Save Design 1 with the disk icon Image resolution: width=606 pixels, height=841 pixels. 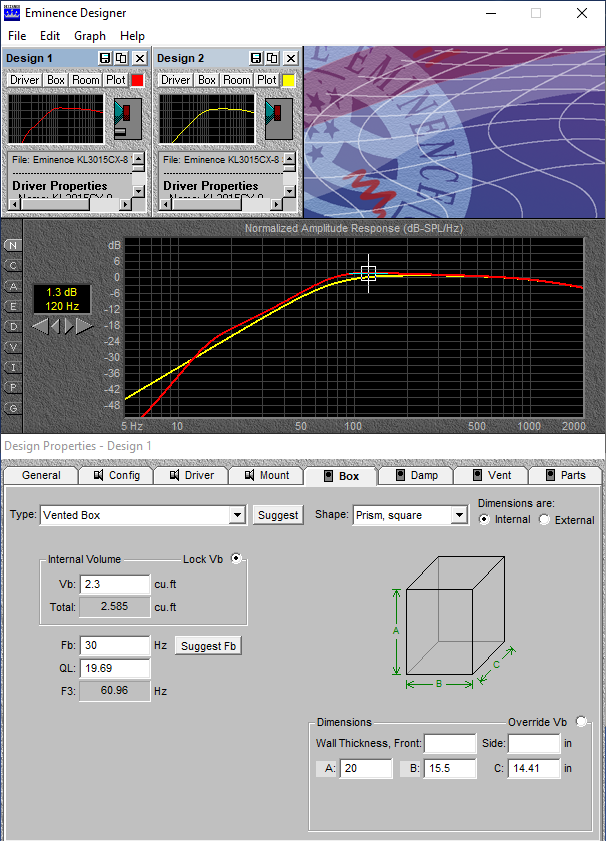pyautogui.click(x=105, y=58)
